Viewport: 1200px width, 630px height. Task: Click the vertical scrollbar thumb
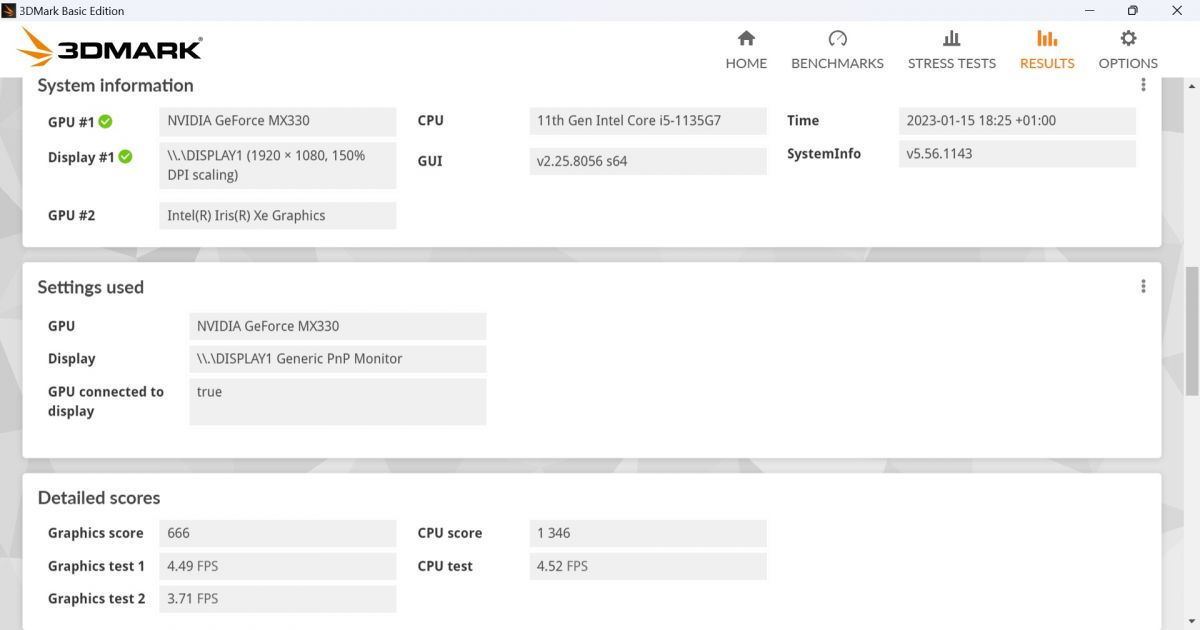pyautogui.click(x=1191, y=332)
